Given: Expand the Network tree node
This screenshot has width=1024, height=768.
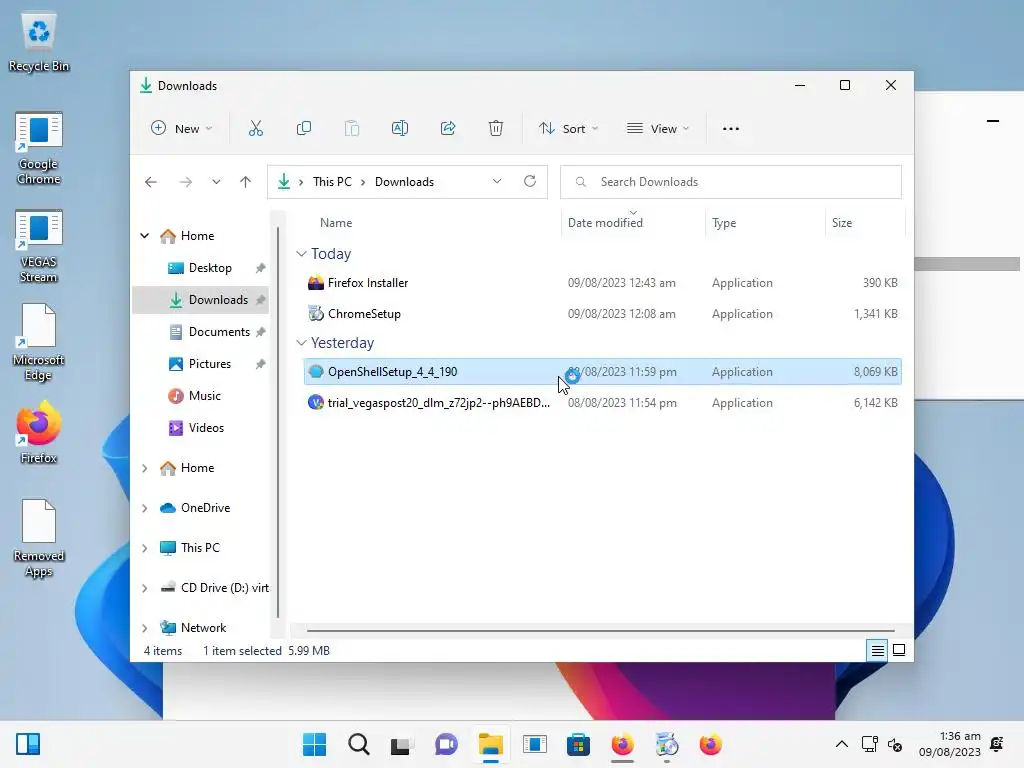Looking at the screenshot, I should point(145,628).
